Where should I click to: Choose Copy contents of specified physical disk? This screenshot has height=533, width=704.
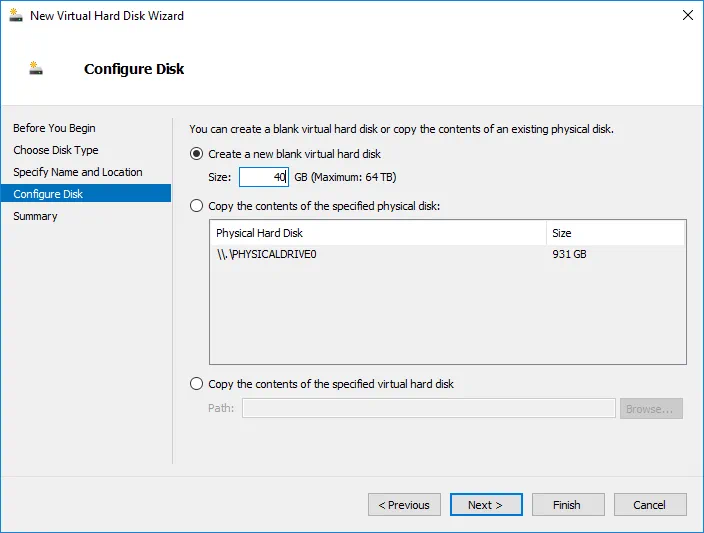[x=197, y=206]
